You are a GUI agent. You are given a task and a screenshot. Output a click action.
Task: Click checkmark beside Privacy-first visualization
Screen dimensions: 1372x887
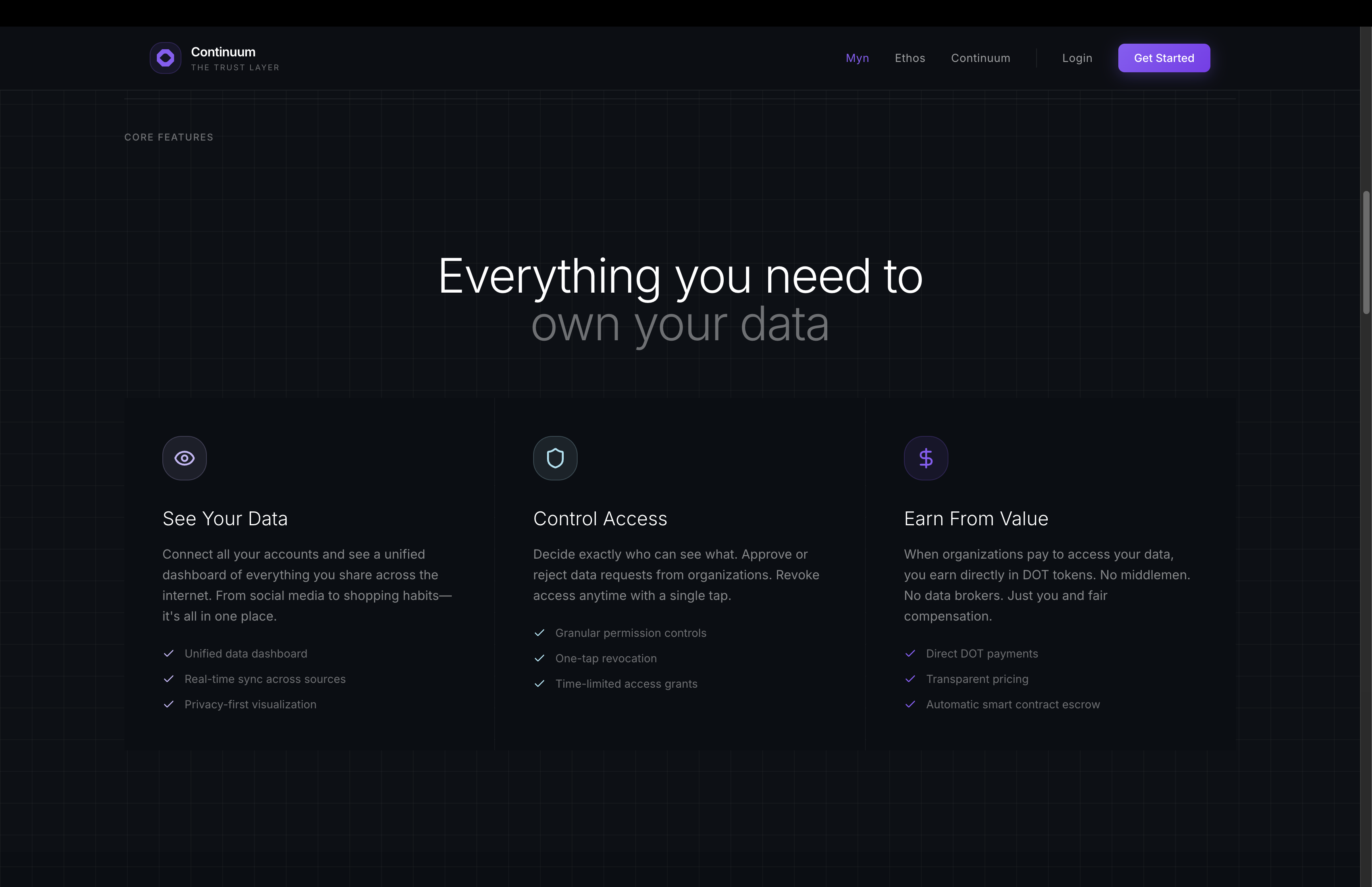[169, 704]
